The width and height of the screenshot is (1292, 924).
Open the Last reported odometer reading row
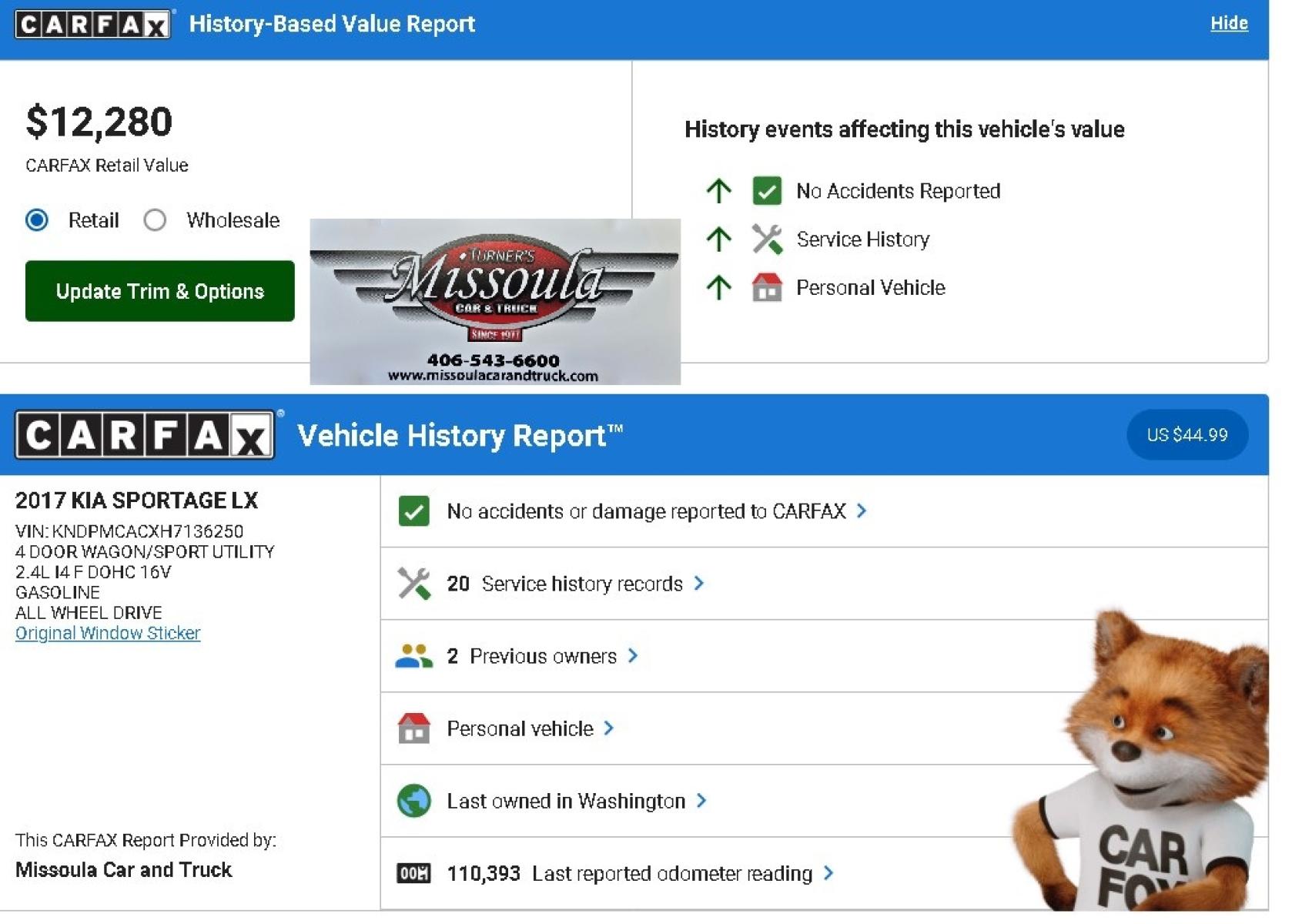coord(825,873)
